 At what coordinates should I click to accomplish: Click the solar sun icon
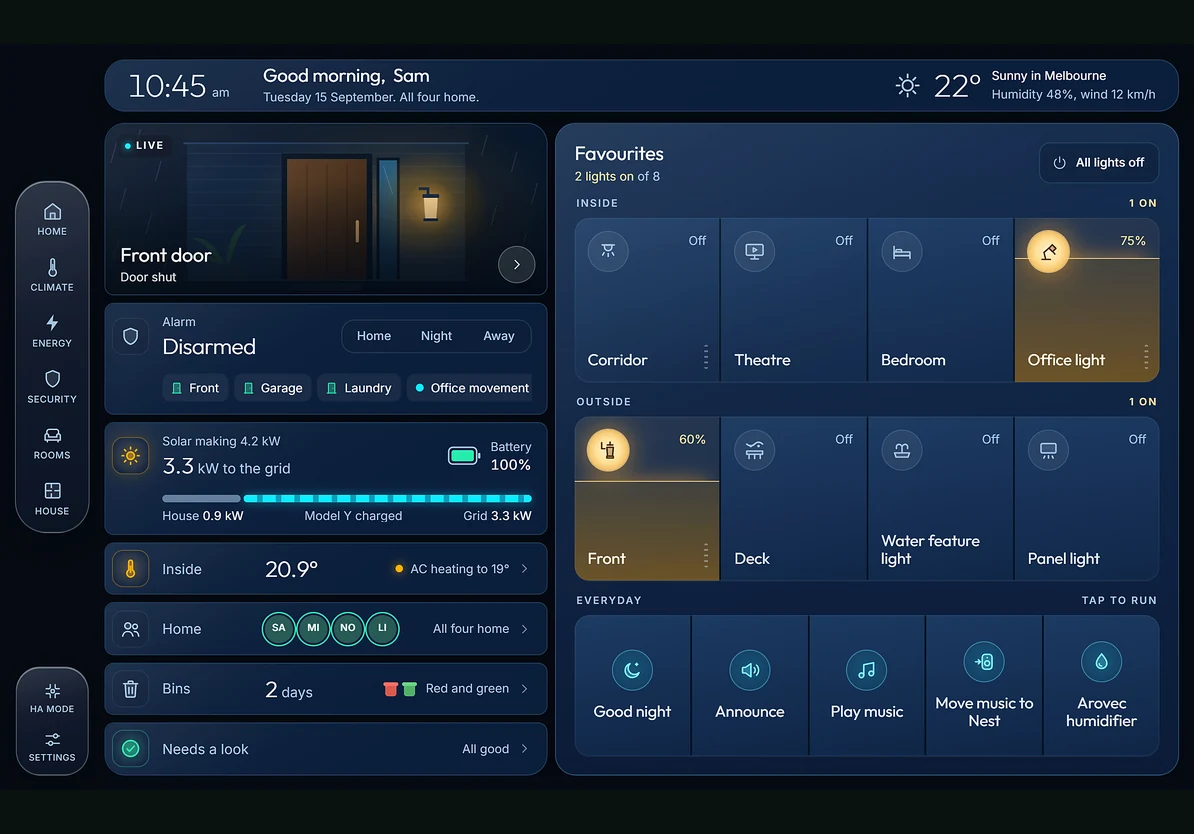coord(131,455)
